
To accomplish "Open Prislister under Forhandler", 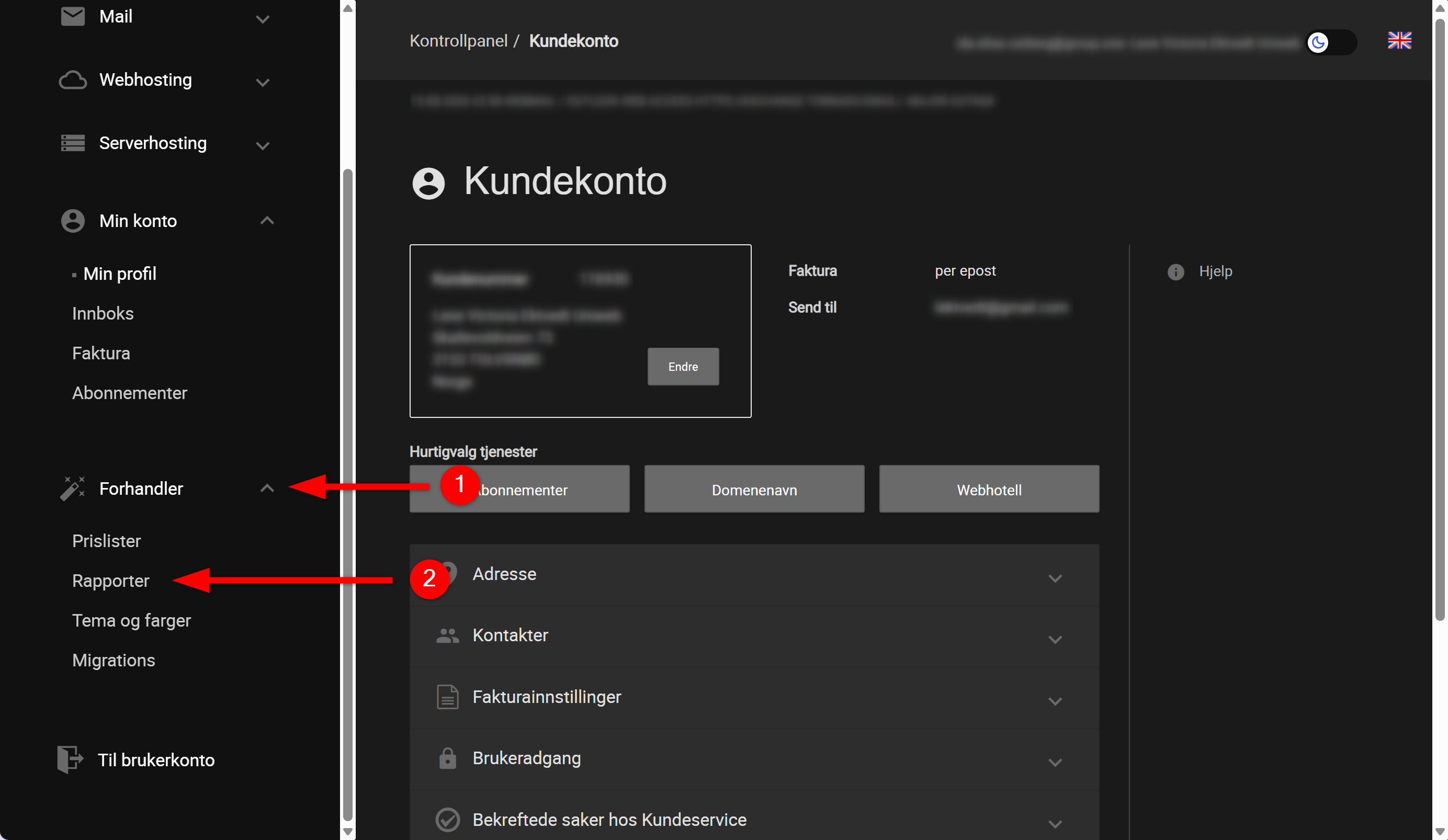I will [106, 541].
